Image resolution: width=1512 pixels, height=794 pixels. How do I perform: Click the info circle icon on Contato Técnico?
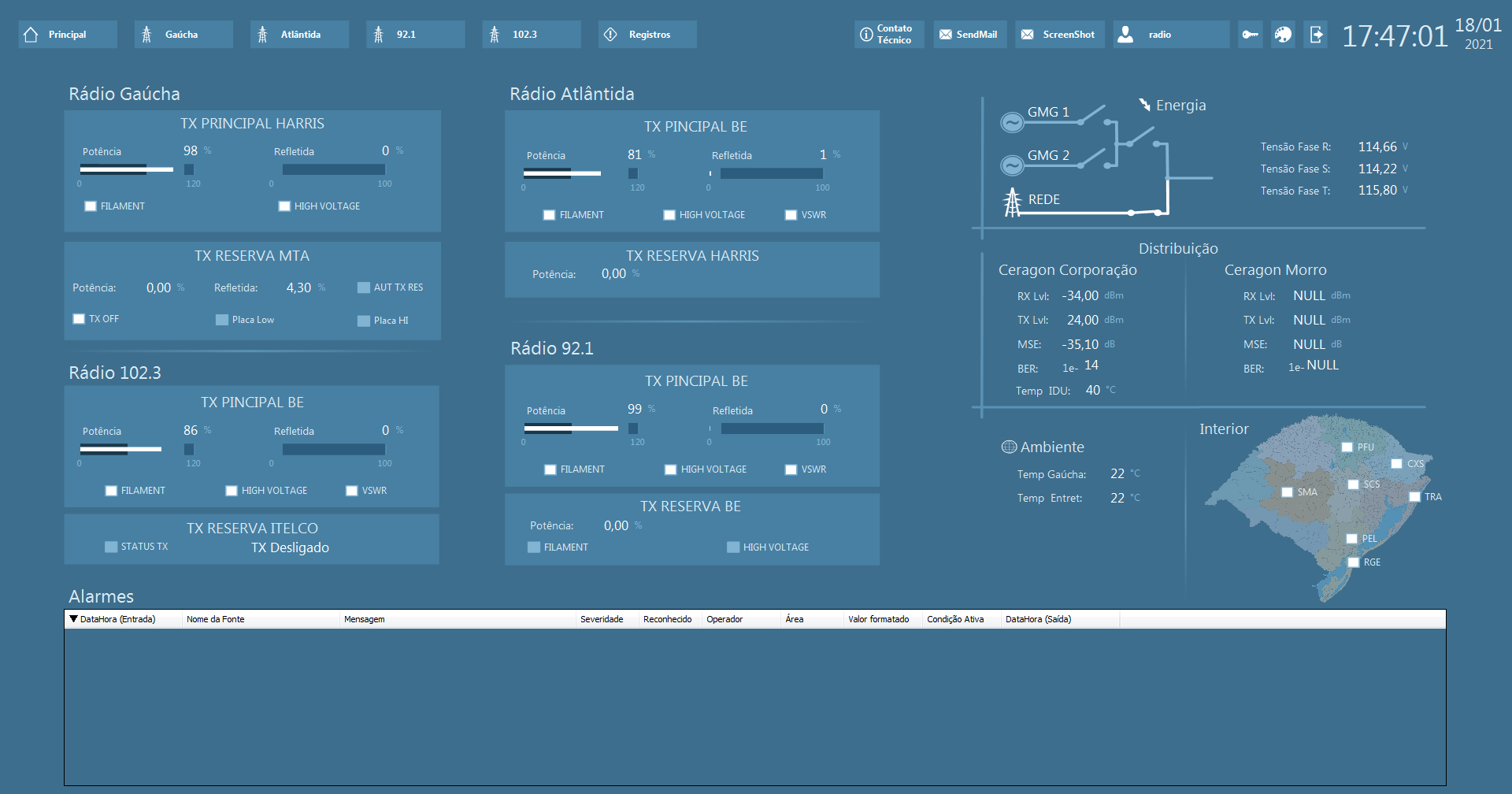click(866, 35)
